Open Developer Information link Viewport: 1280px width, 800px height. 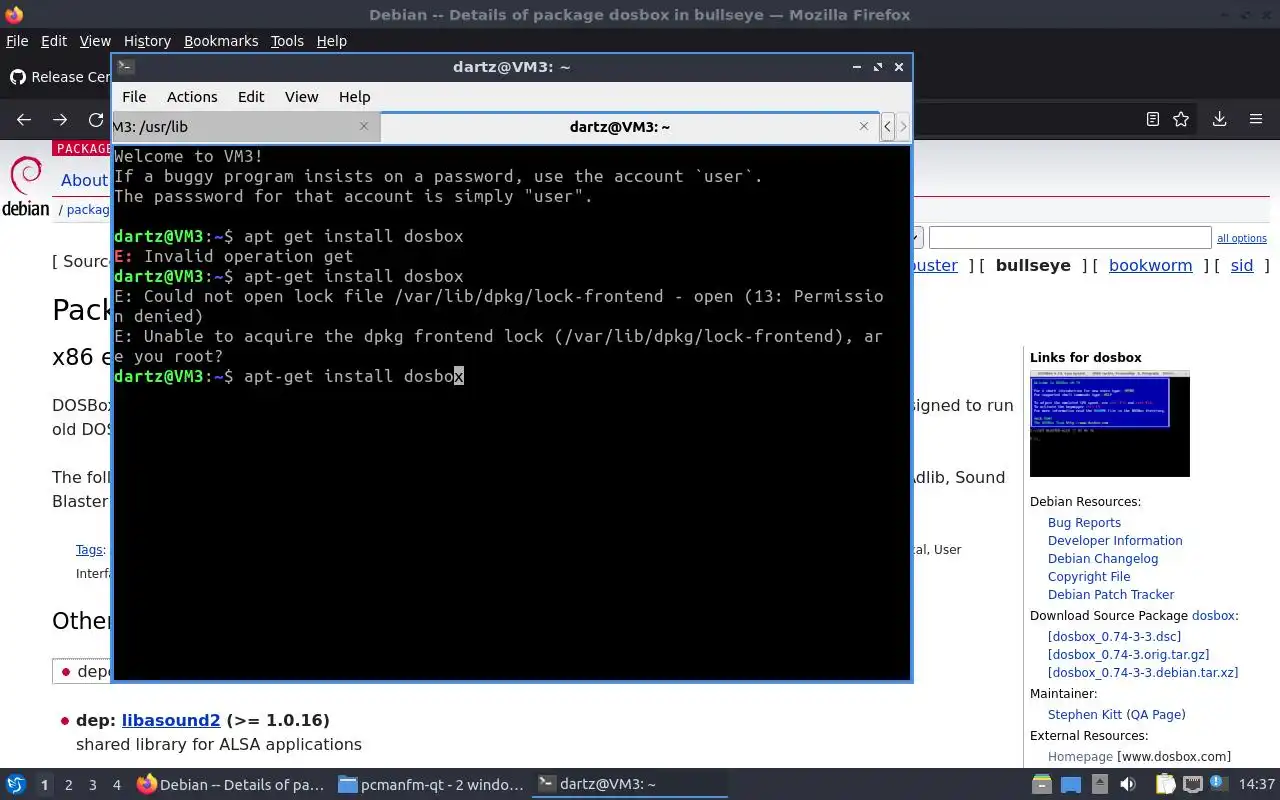1115,541
